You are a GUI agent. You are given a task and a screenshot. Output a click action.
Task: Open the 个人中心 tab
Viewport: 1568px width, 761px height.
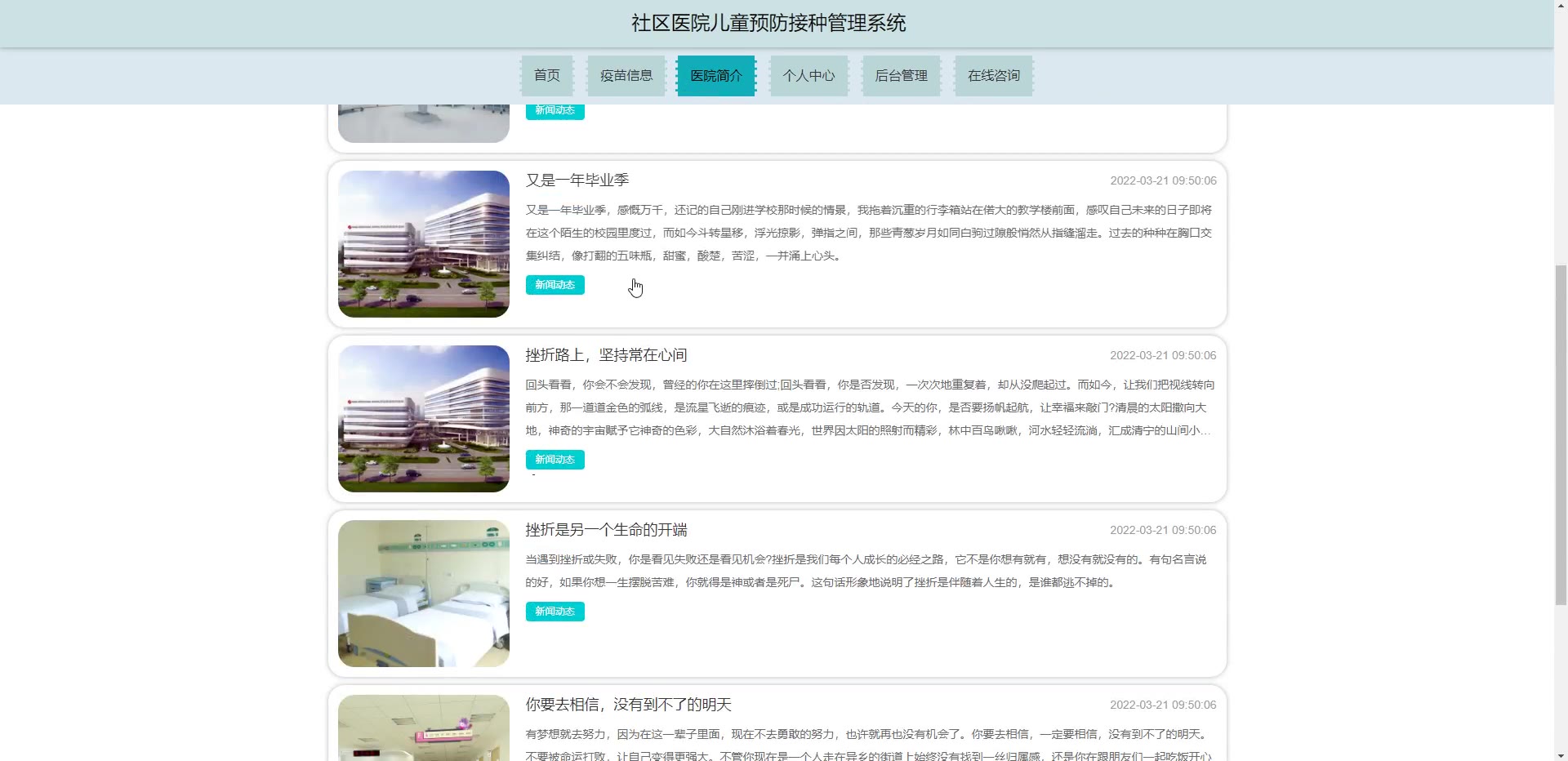(x=808, y=76)
